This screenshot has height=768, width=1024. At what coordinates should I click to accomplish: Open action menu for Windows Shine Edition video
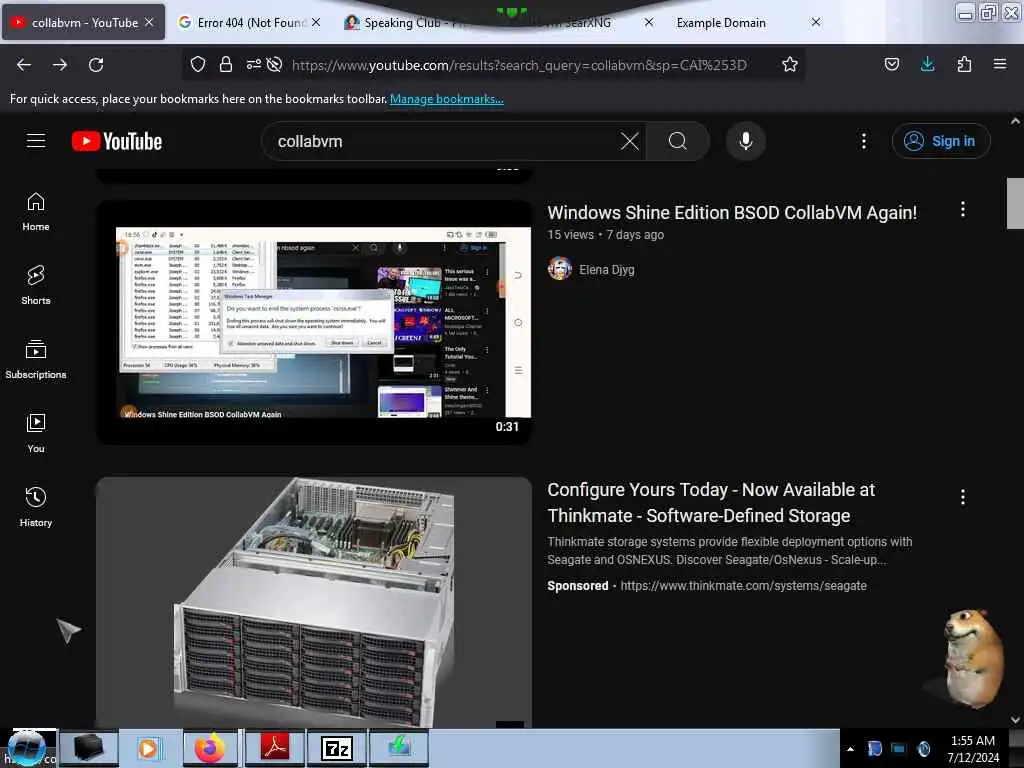(963, 210)
